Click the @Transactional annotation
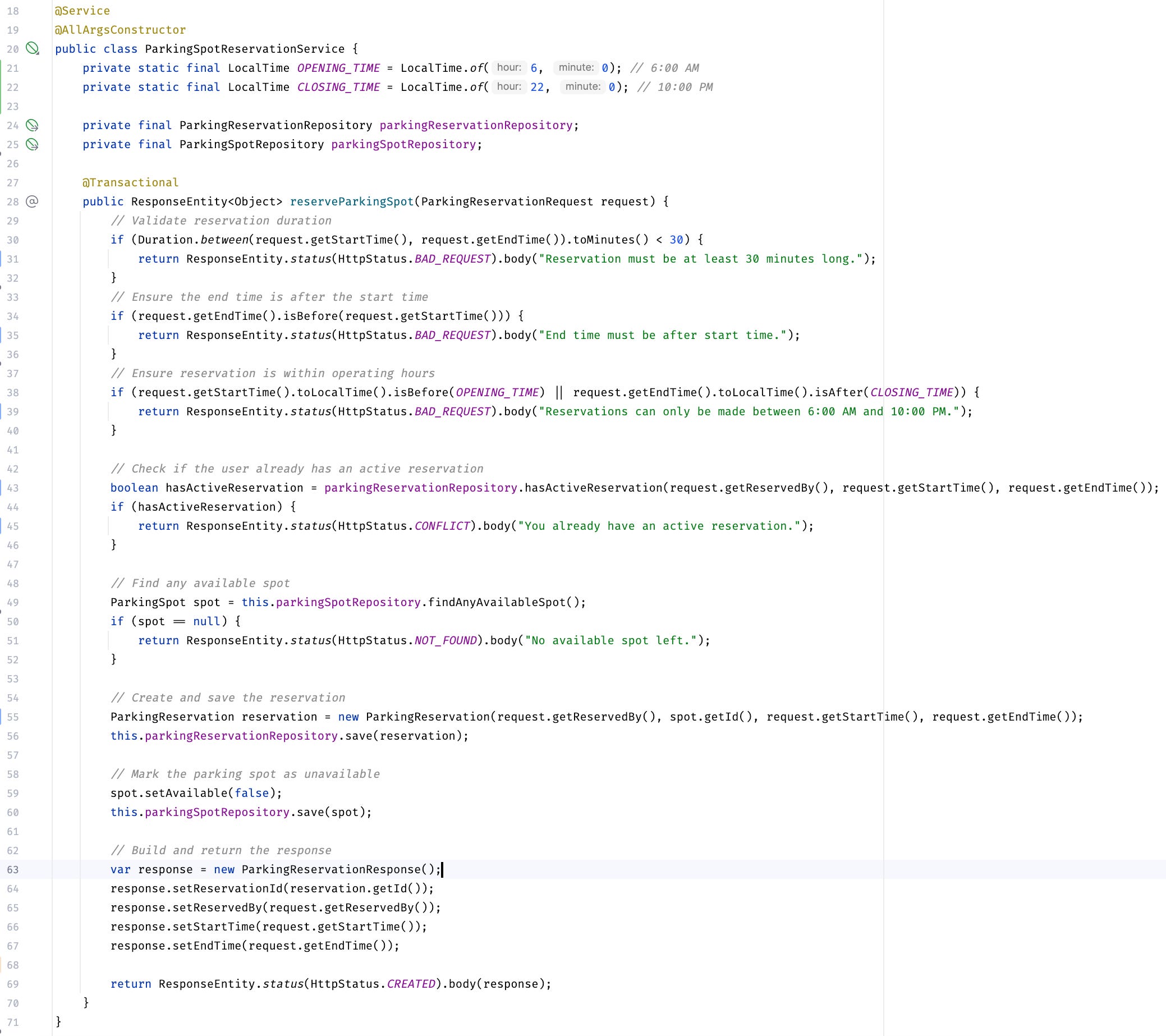 click(130, 182)
